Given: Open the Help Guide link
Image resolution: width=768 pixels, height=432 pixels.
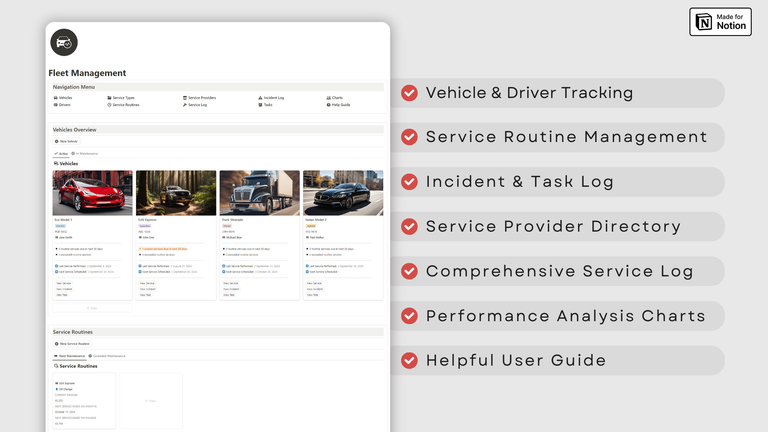Looking at the screenshot, I should 340,104.
